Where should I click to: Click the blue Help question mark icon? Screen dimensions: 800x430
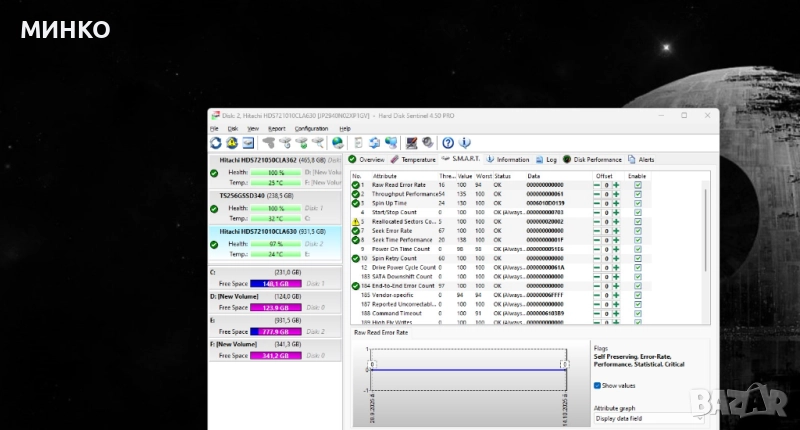tap(448, 143)
